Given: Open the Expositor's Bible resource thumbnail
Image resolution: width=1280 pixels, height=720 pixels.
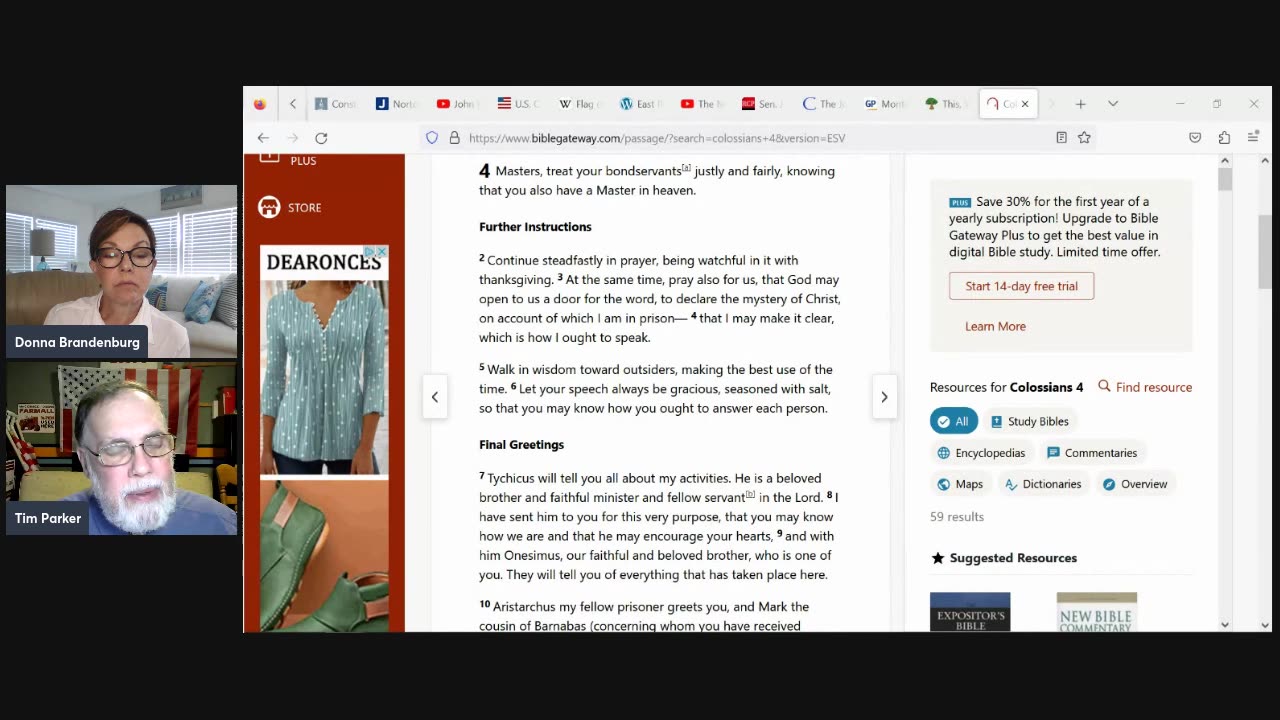Looking at the screenshot, I should coord(970,612).
